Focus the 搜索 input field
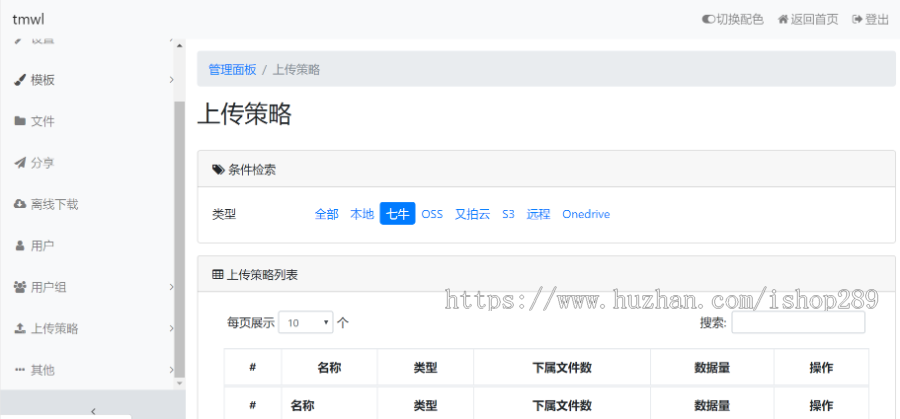900x419 pixels. tap(798, 323)
